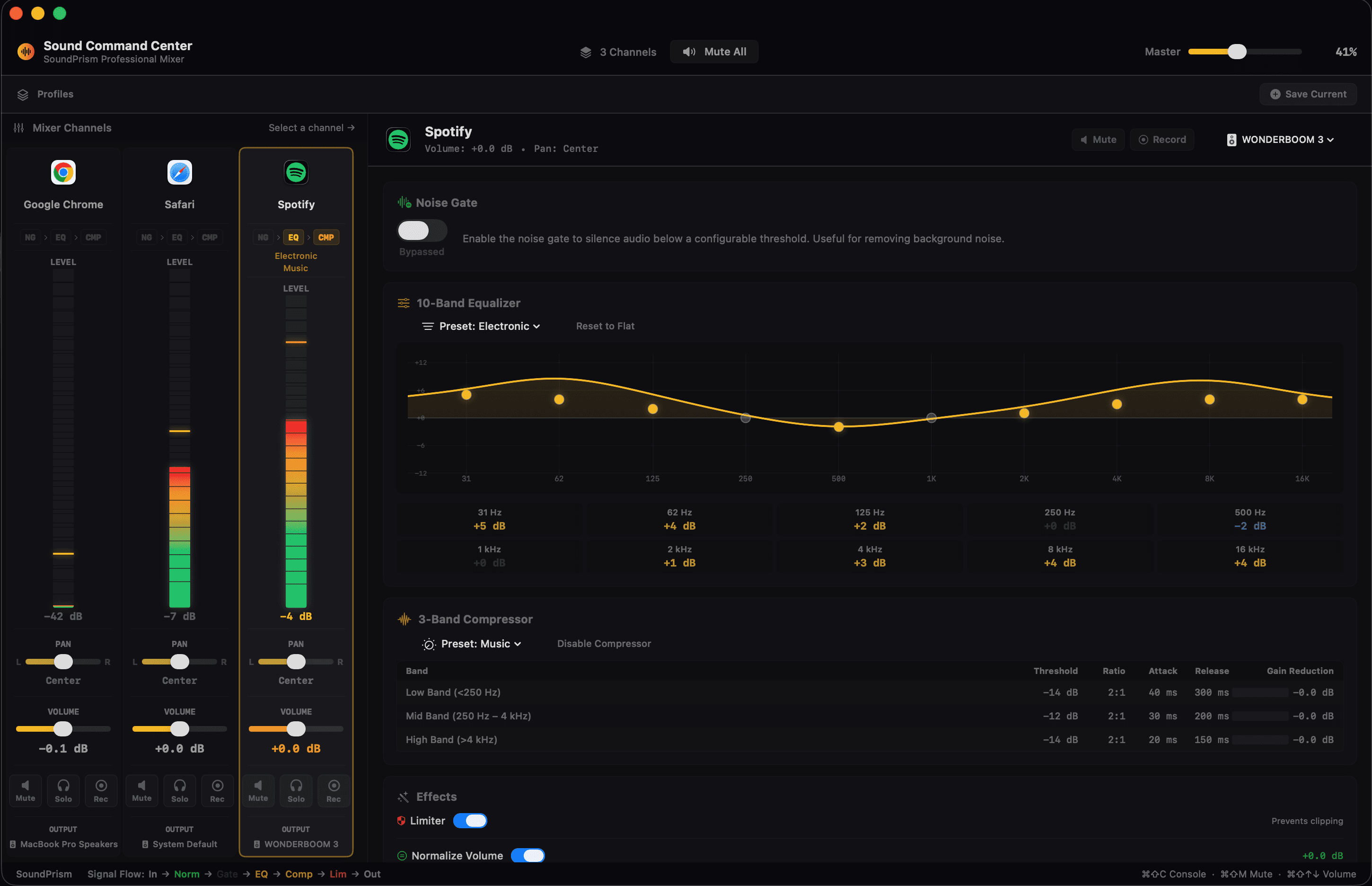Viewport: 1372px width, 886px height.
Task: Click the Reset to Flat button
Action: coord(604,326)
